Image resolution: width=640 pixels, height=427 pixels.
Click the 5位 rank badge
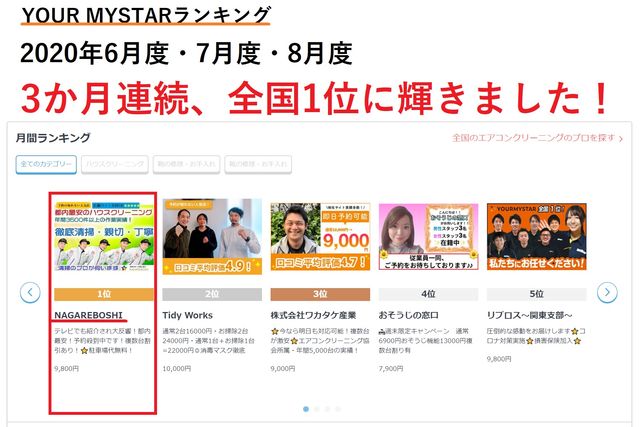tap(536, 294)
